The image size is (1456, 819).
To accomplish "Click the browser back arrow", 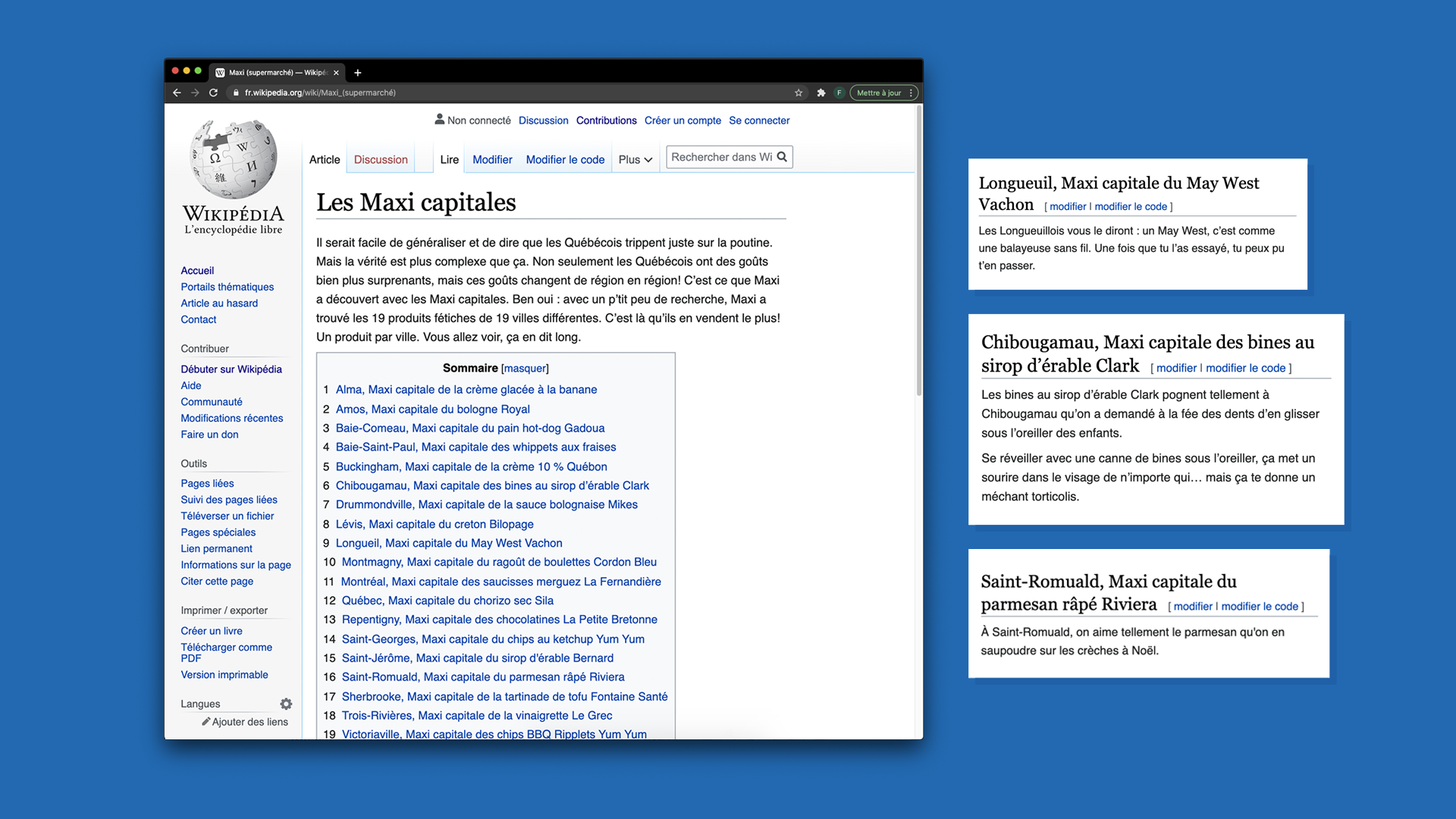I will pos(177,93).
